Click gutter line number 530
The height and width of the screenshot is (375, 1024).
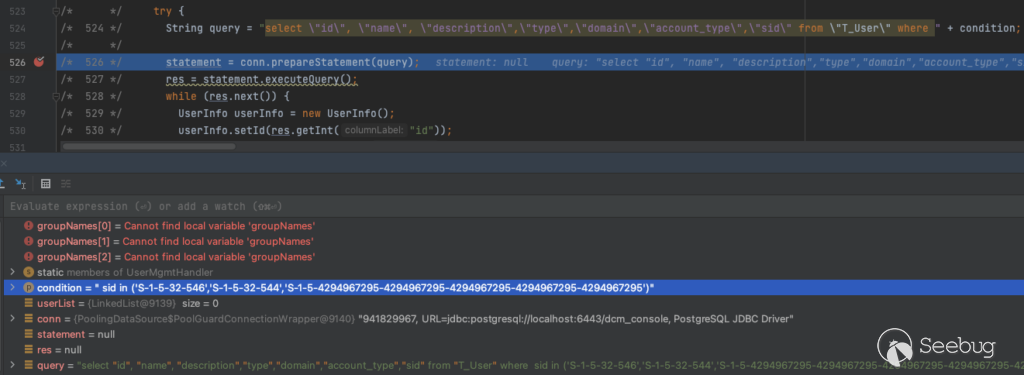pyautogui.click(x=17, y=130)
